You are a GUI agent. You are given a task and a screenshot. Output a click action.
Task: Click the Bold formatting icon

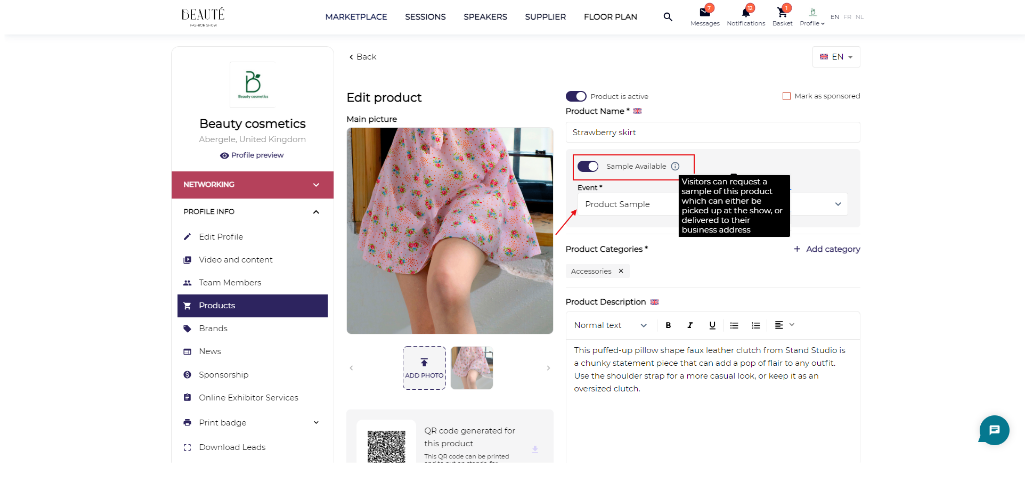[668, 325]
